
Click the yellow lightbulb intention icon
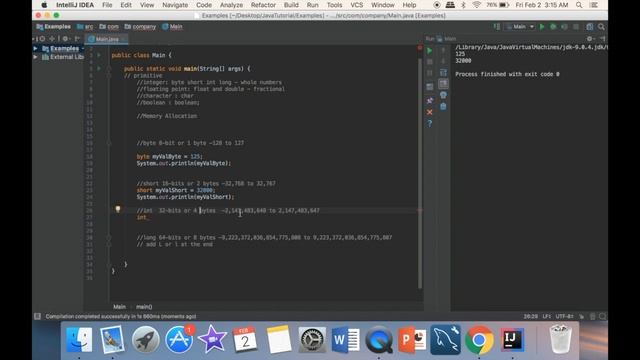[x=118, y=209]
